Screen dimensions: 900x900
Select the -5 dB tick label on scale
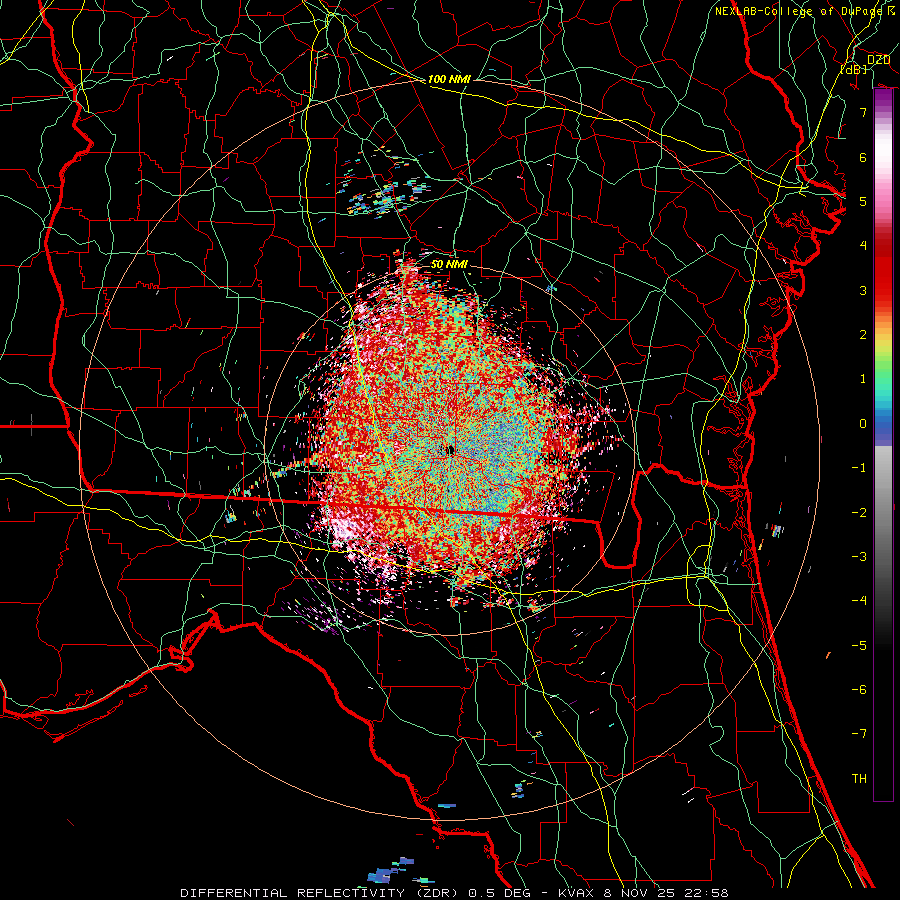click(859, 646)
